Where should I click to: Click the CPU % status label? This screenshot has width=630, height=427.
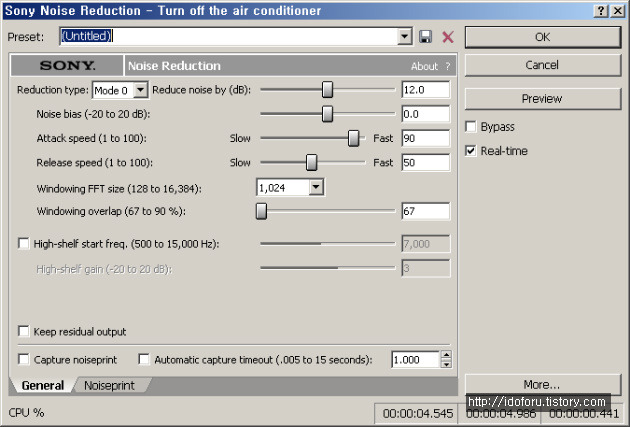(x=27, y=413)
